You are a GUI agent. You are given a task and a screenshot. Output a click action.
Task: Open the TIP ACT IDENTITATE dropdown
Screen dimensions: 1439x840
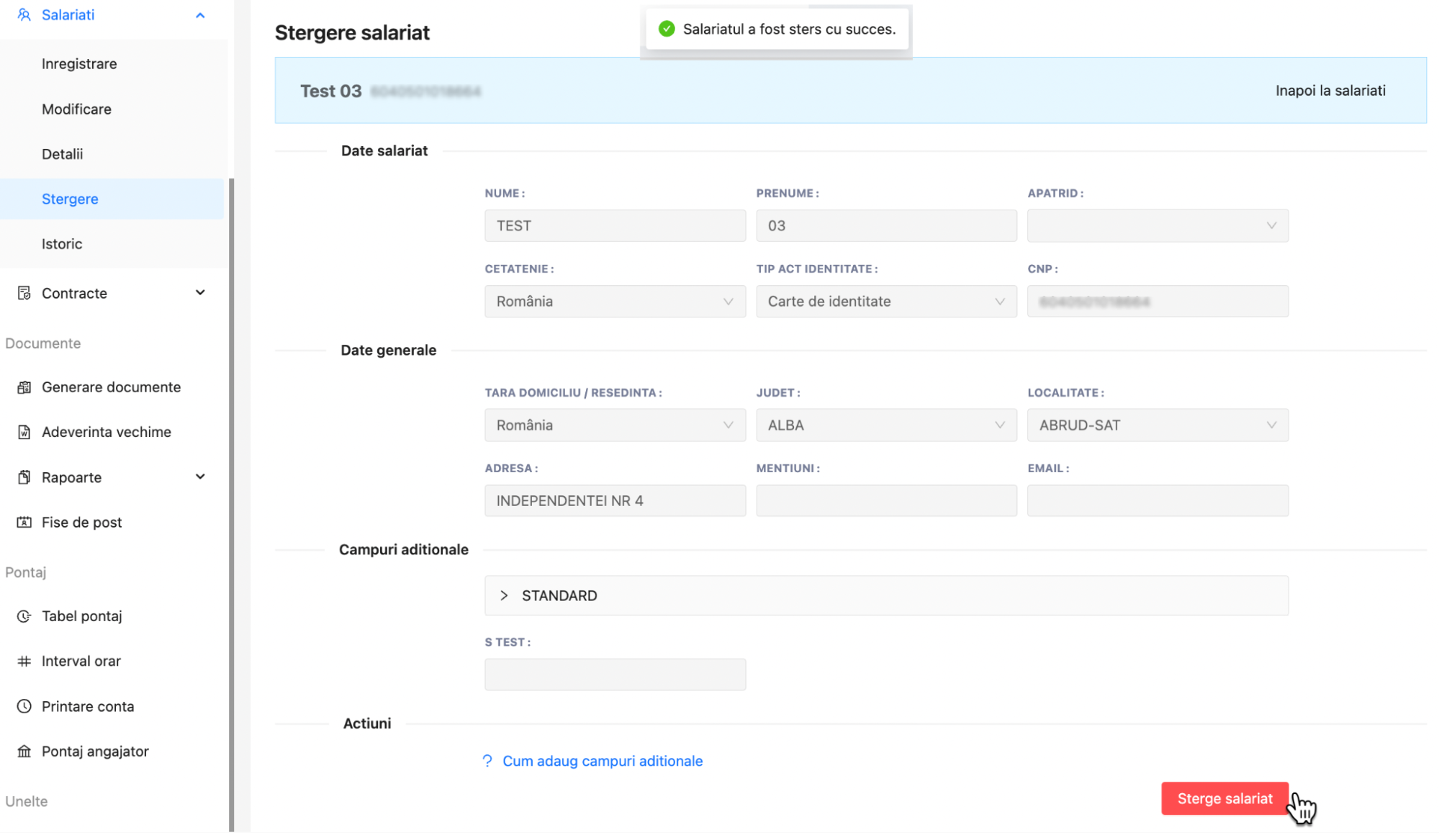click(x=886, y=302)
